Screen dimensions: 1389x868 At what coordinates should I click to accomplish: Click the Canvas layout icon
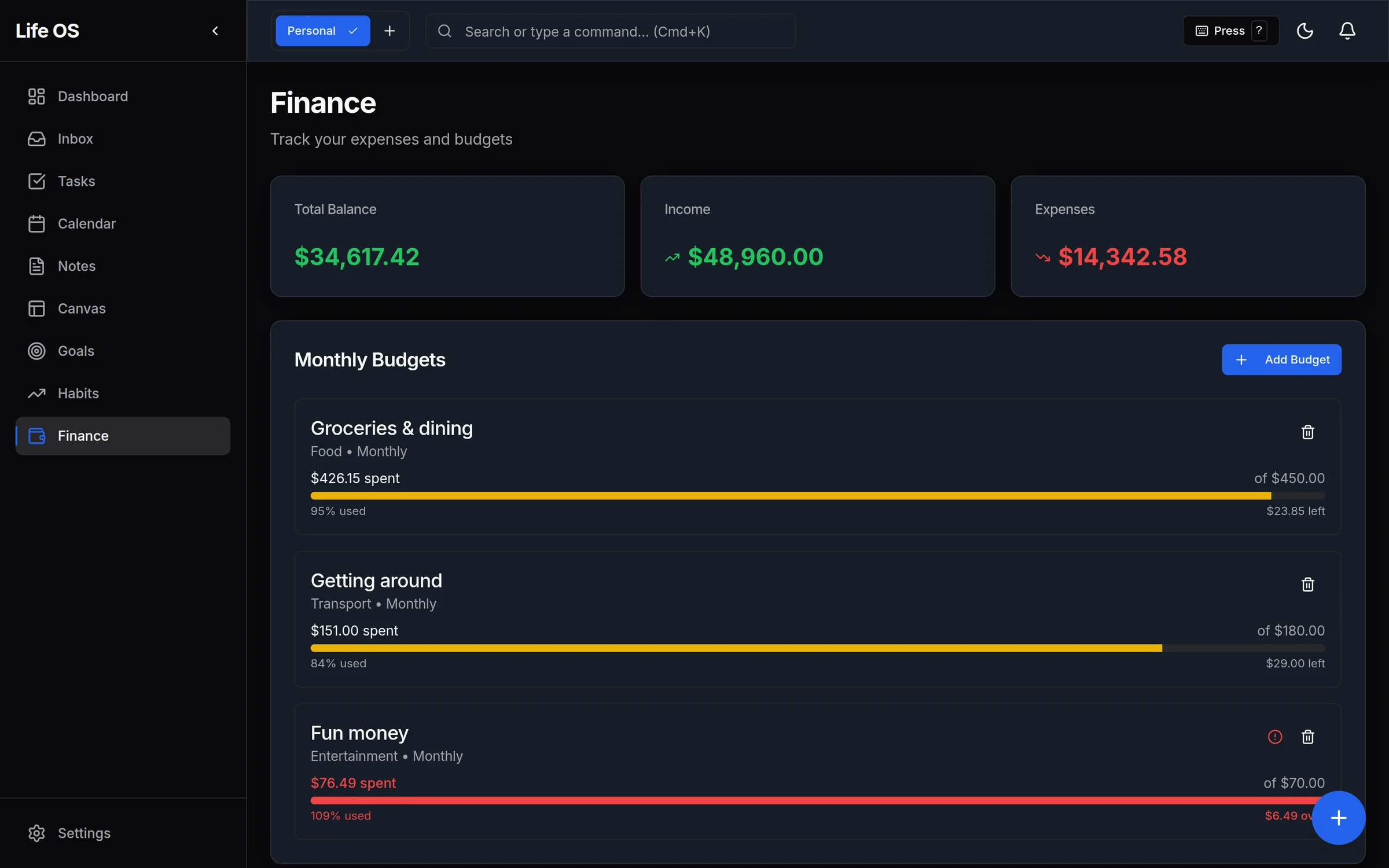(36, 308)
